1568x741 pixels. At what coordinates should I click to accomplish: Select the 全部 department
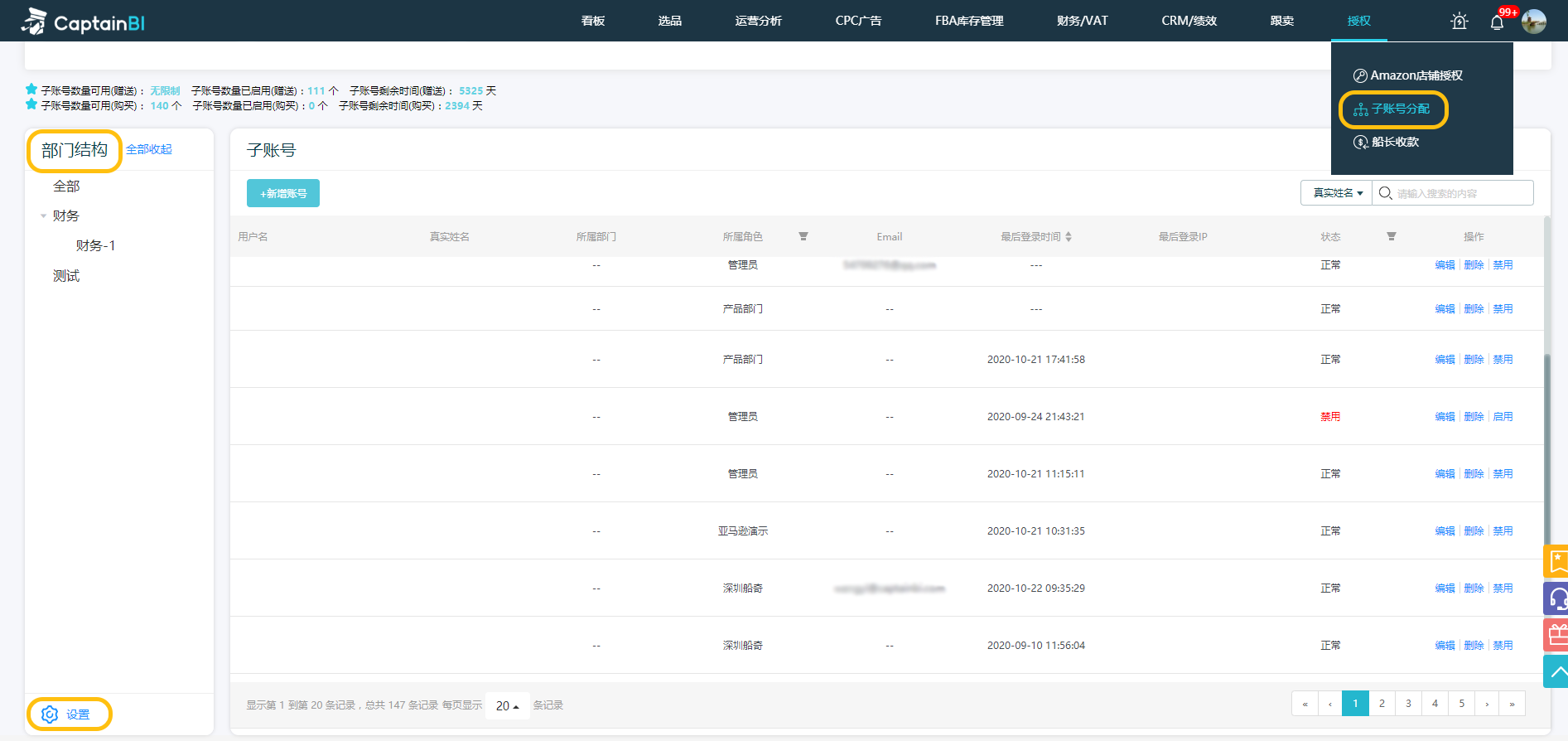pyautogui.click(x=66, y=186)
